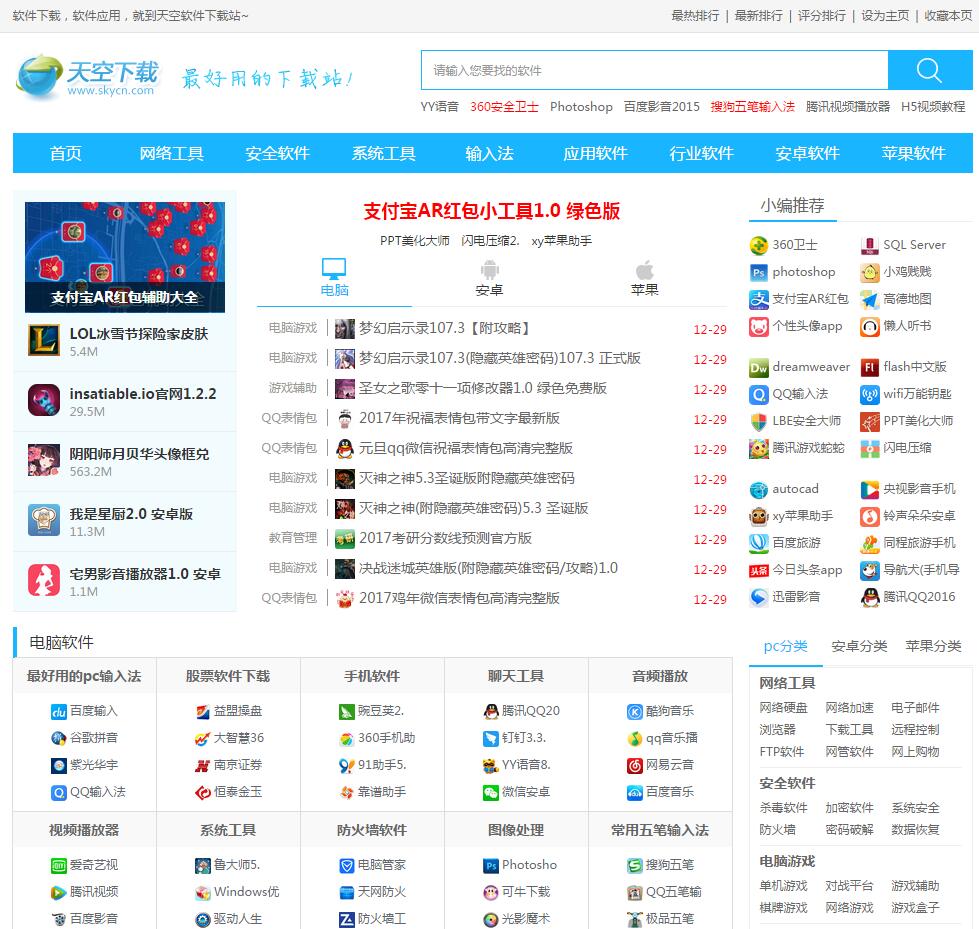979x929 pixels.
Task: Click the 钉钉3.3 blue icon
Action: coord(491,739)
